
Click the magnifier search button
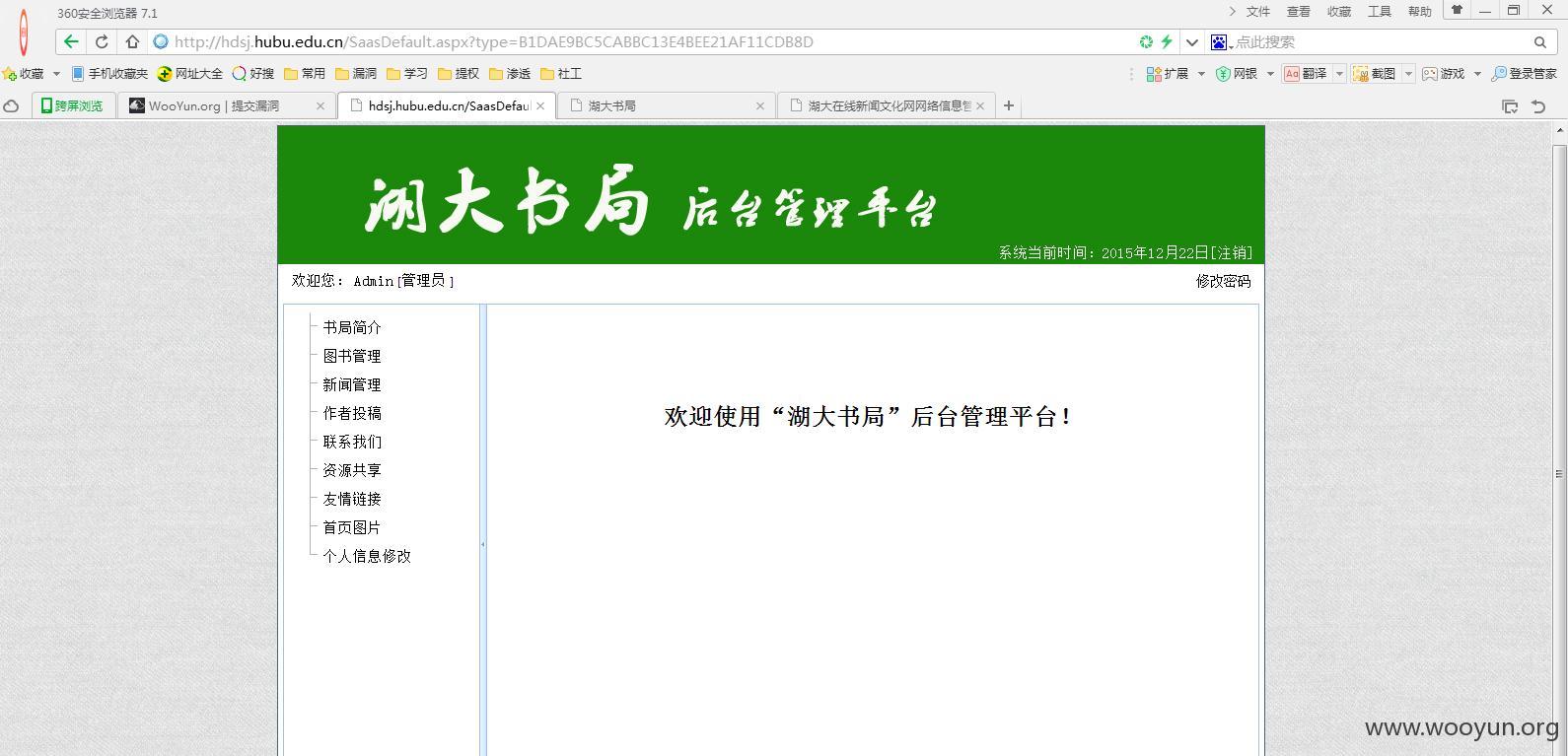(x=1540, y=41)
